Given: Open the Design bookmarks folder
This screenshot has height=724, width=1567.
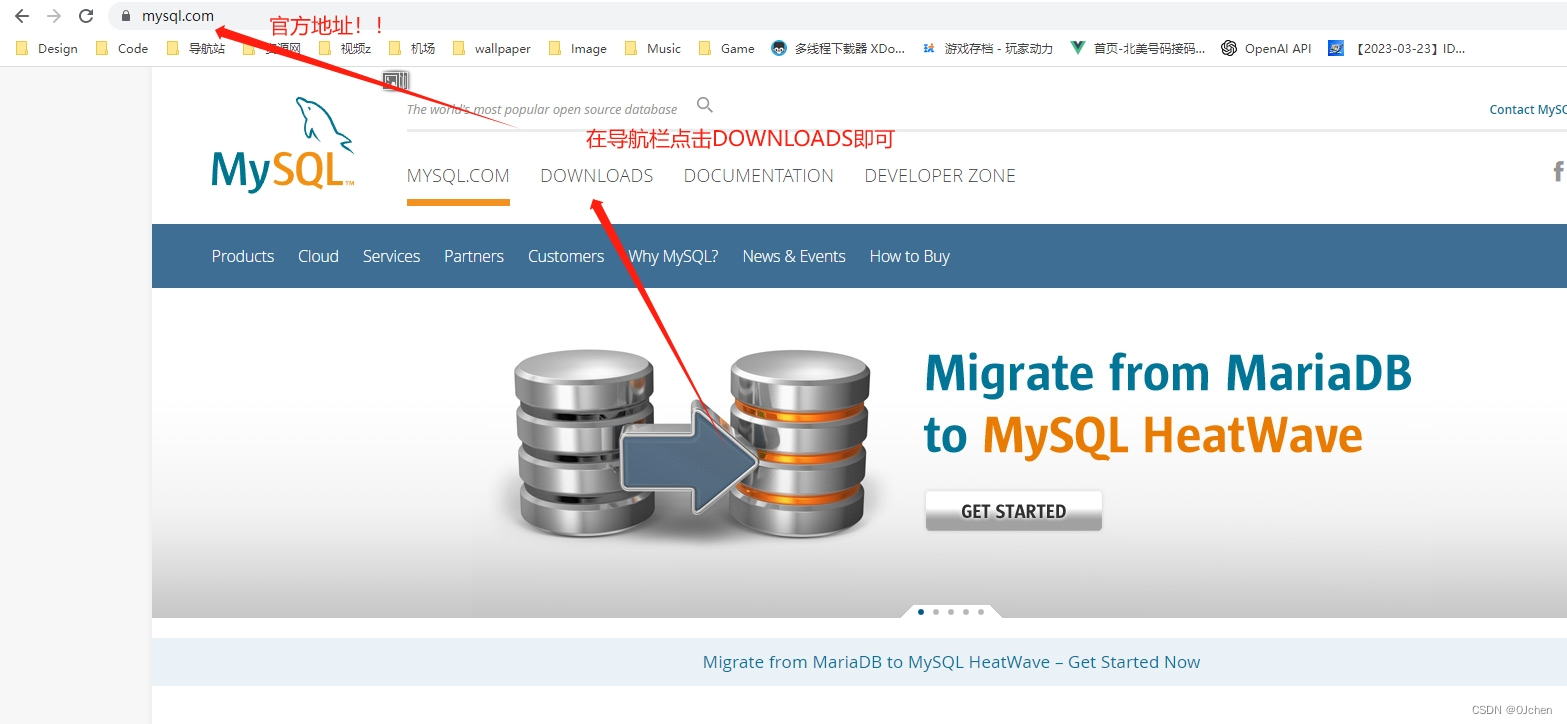Looking at the screenshot, I should 47,48.
